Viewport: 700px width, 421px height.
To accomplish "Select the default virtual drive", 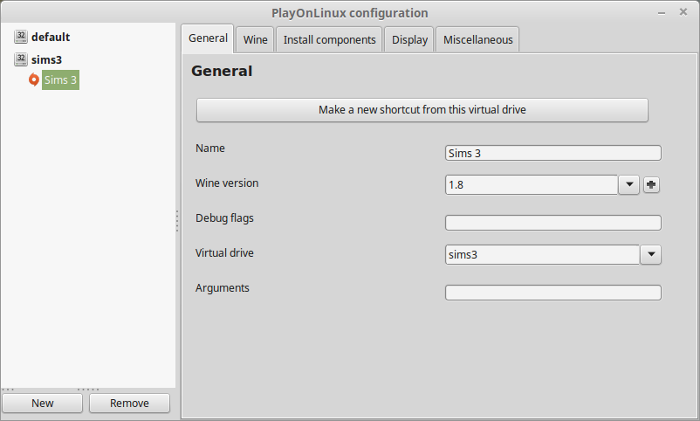I will pyautogui.click(x=50, y=37).
